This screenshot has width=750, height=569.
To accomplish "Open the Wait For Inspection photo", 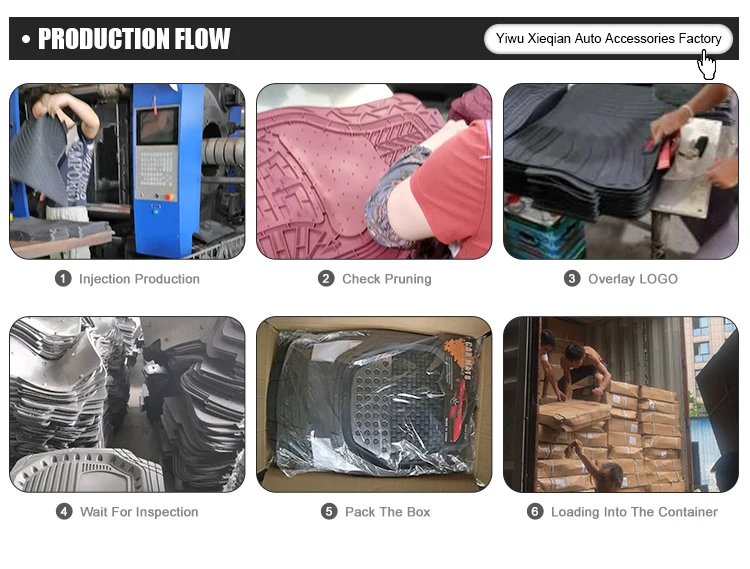I will [x=127, y=405].
